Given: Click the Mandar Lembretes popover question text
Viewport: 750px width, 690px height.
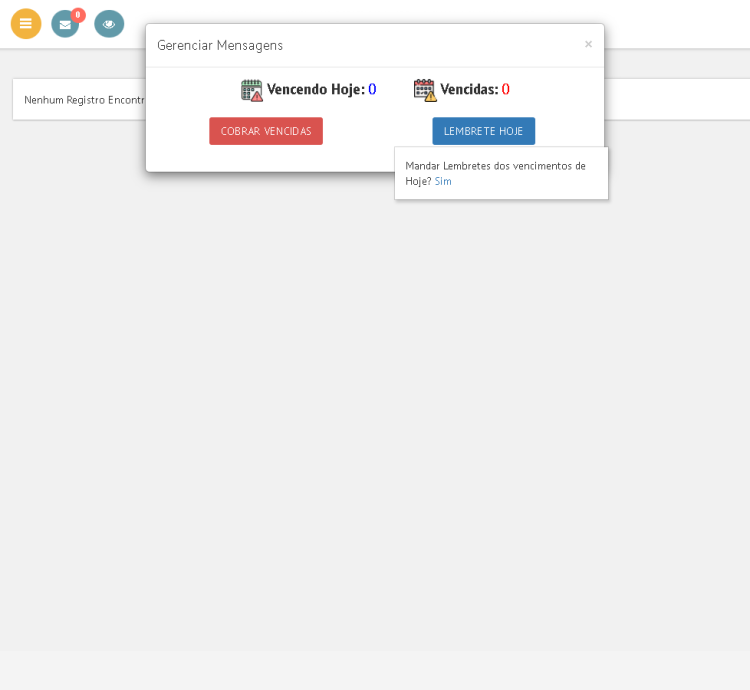Looking at the screenshot, I should 495,166.
